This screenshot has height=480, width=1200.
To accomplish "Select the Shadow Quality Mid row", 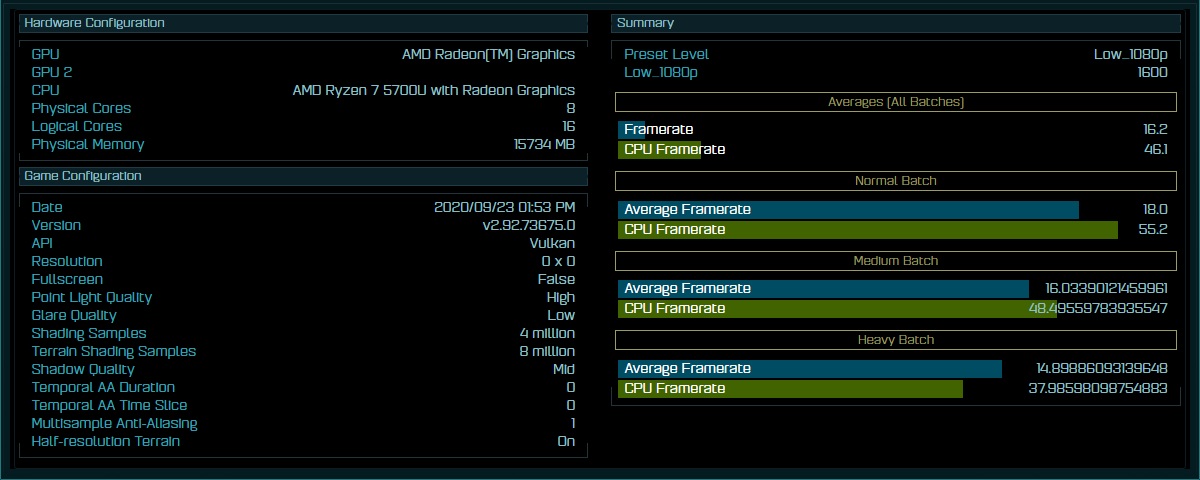I will (303, 369).
